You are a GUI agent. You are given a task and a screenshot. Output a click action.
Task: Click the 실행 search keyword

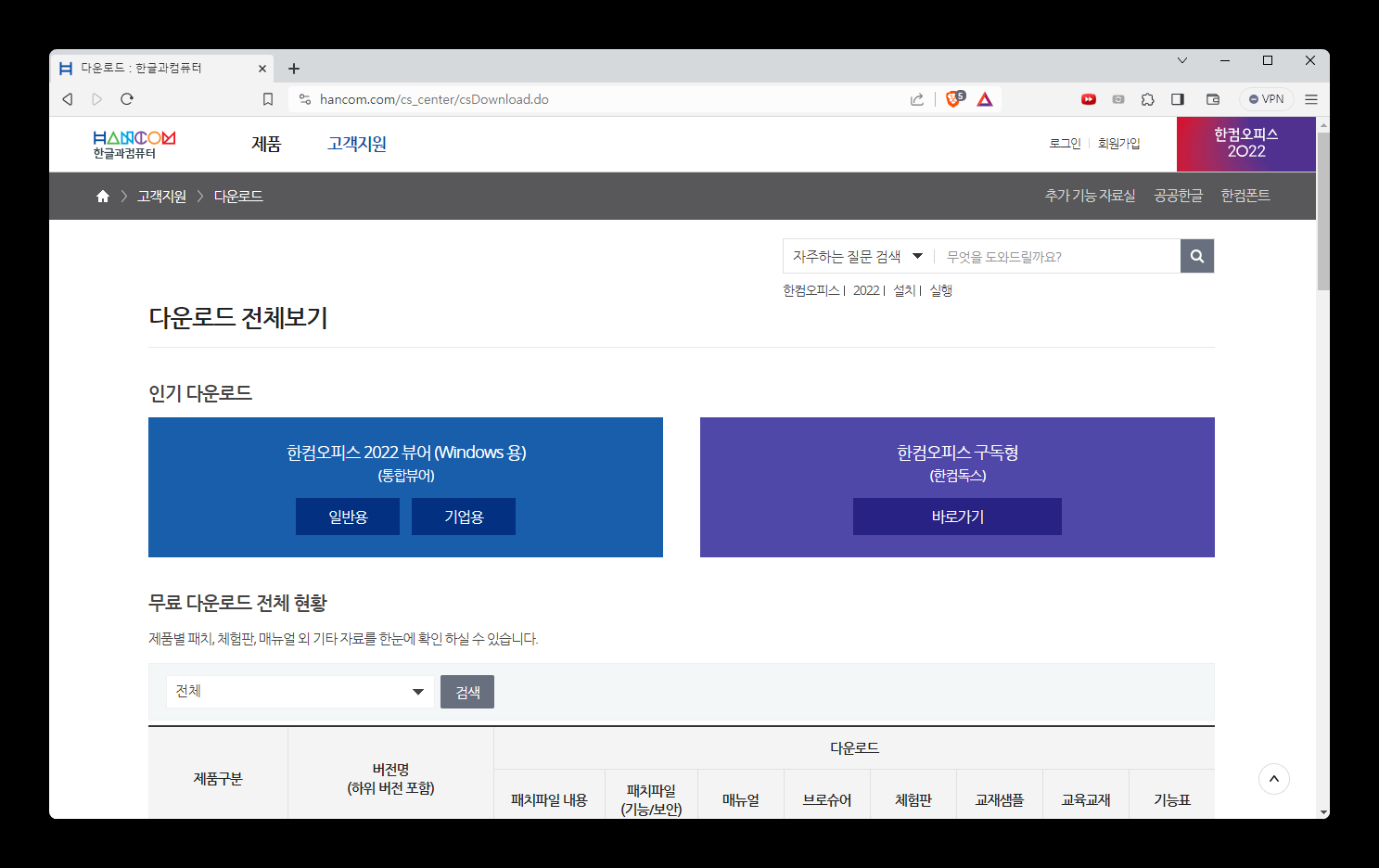coord(941,290)
